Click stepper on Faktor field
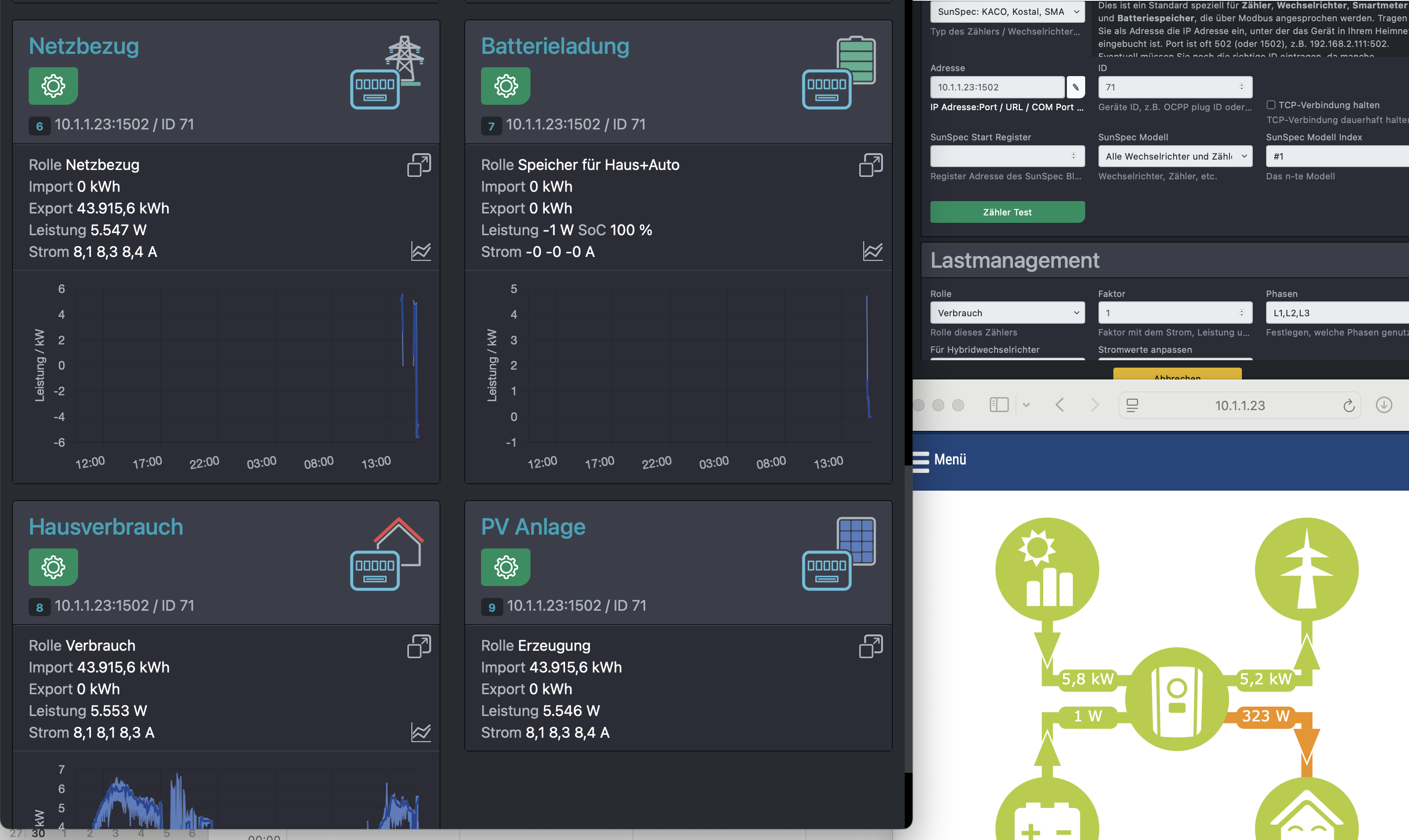Viewport: 1409px width, 840px height. (1241, 312)
